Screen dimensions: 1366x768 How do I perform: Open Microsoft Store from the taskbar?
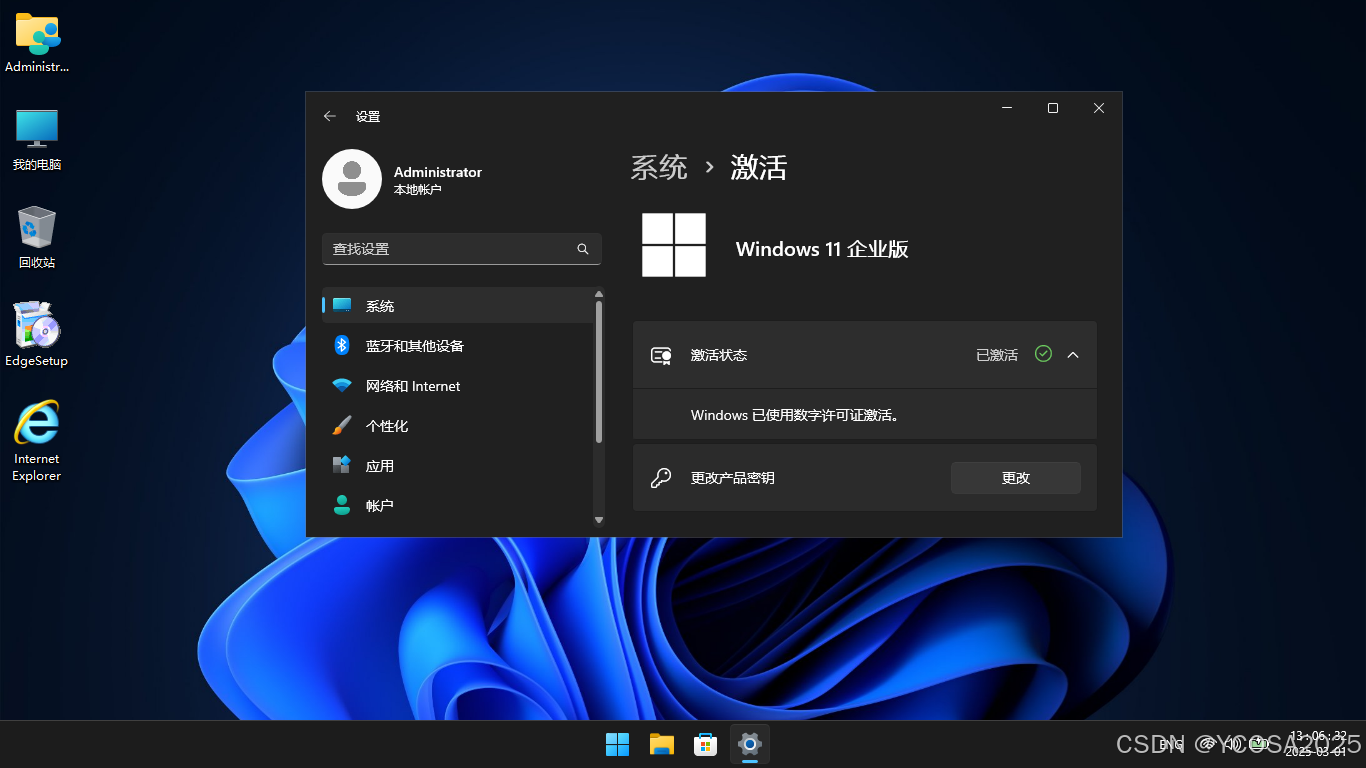(x=706, y=744)
